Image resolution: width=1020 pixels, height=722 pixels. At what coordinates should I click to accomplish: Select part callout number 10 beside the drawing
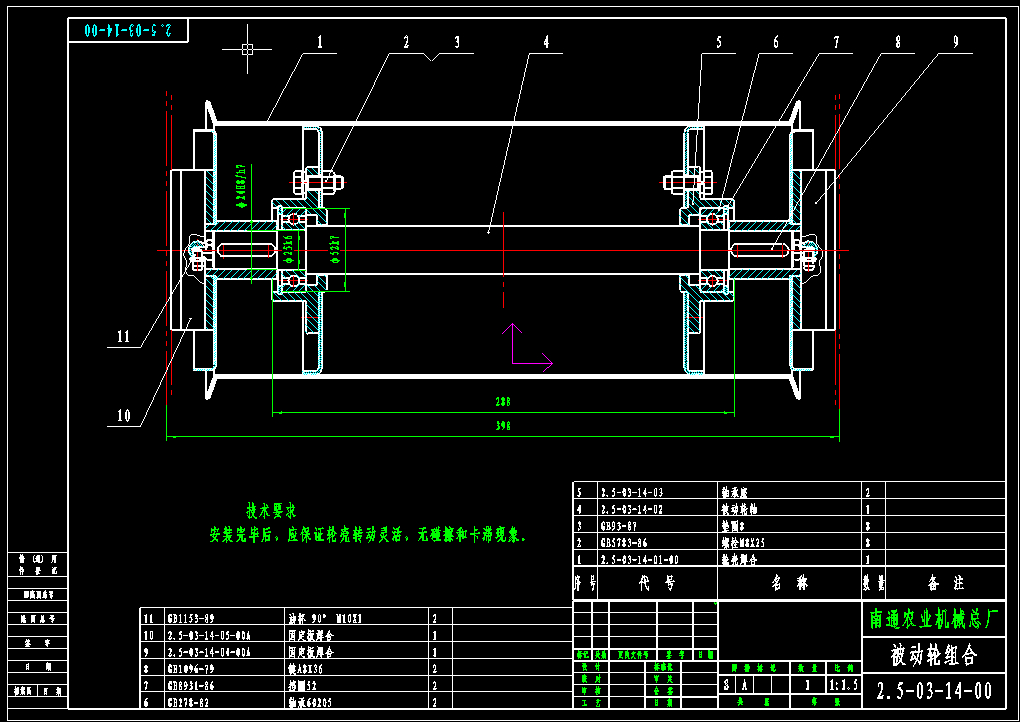(x=124, y=416)
